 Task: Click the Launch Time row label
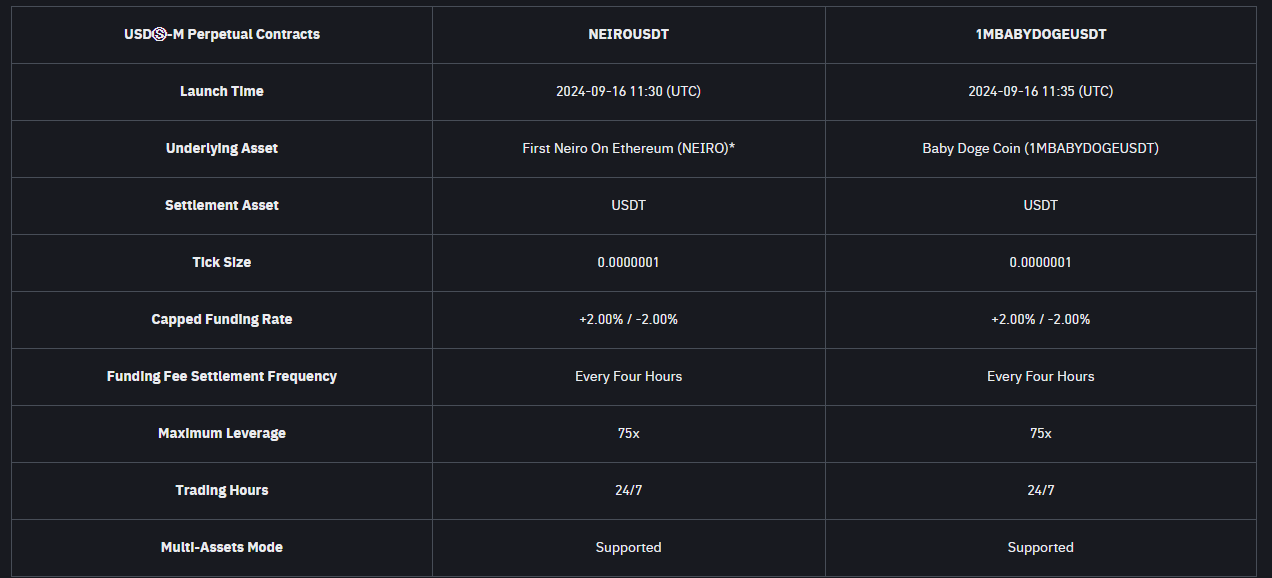pyautogui.click(x=222, y=91)
